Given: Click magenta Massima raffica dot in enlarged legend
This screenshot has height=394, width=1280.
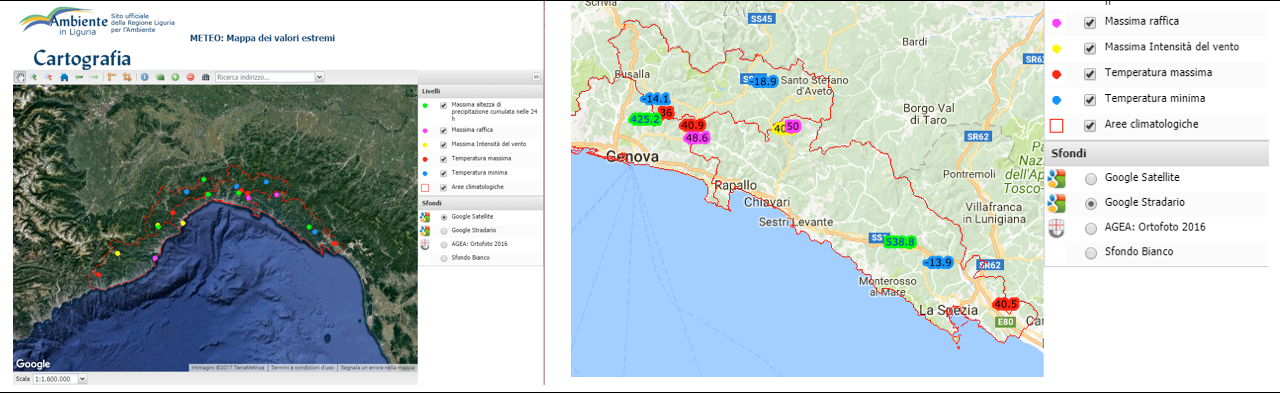Looking at the screenshot, I should click(1057, 22).
